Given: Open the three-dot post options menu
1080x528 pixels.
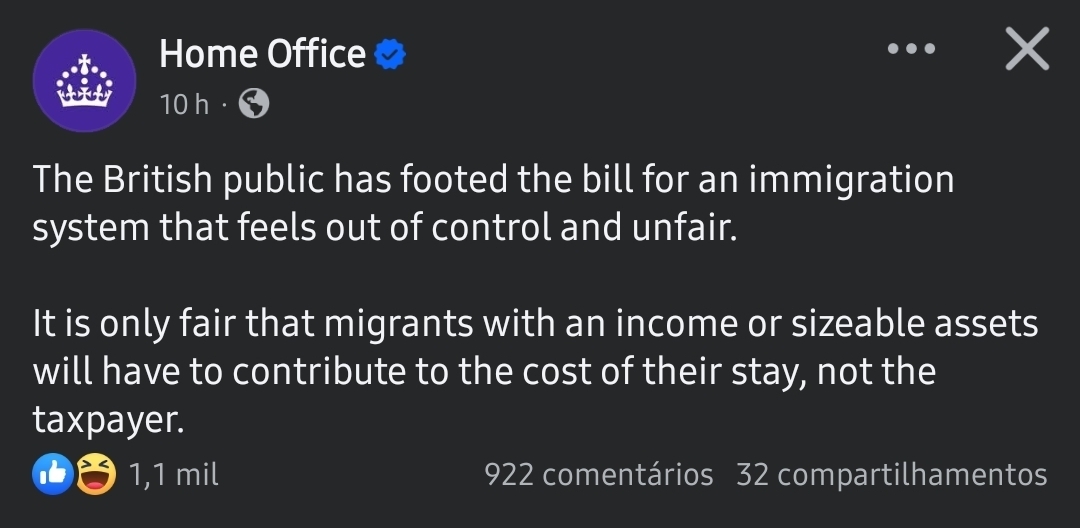Looking at the screenshot, I should click(x=911, y=48).
